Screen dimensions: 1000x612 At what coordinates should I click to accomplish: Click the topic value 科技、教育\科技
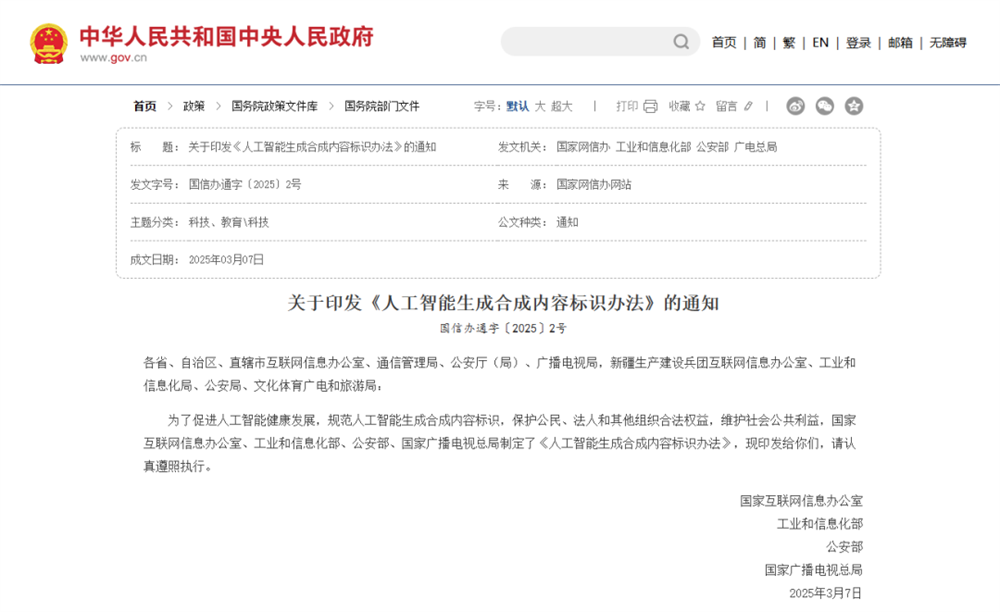(229, 222)
